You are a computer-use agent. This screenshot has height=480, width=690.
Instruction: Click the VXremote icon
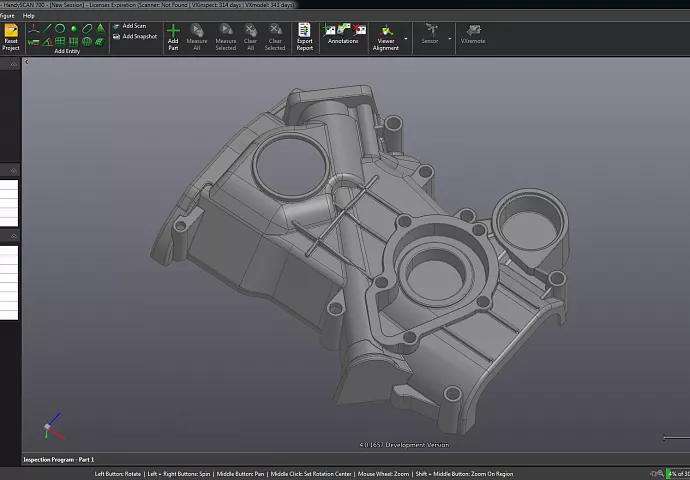pos(473,32)
